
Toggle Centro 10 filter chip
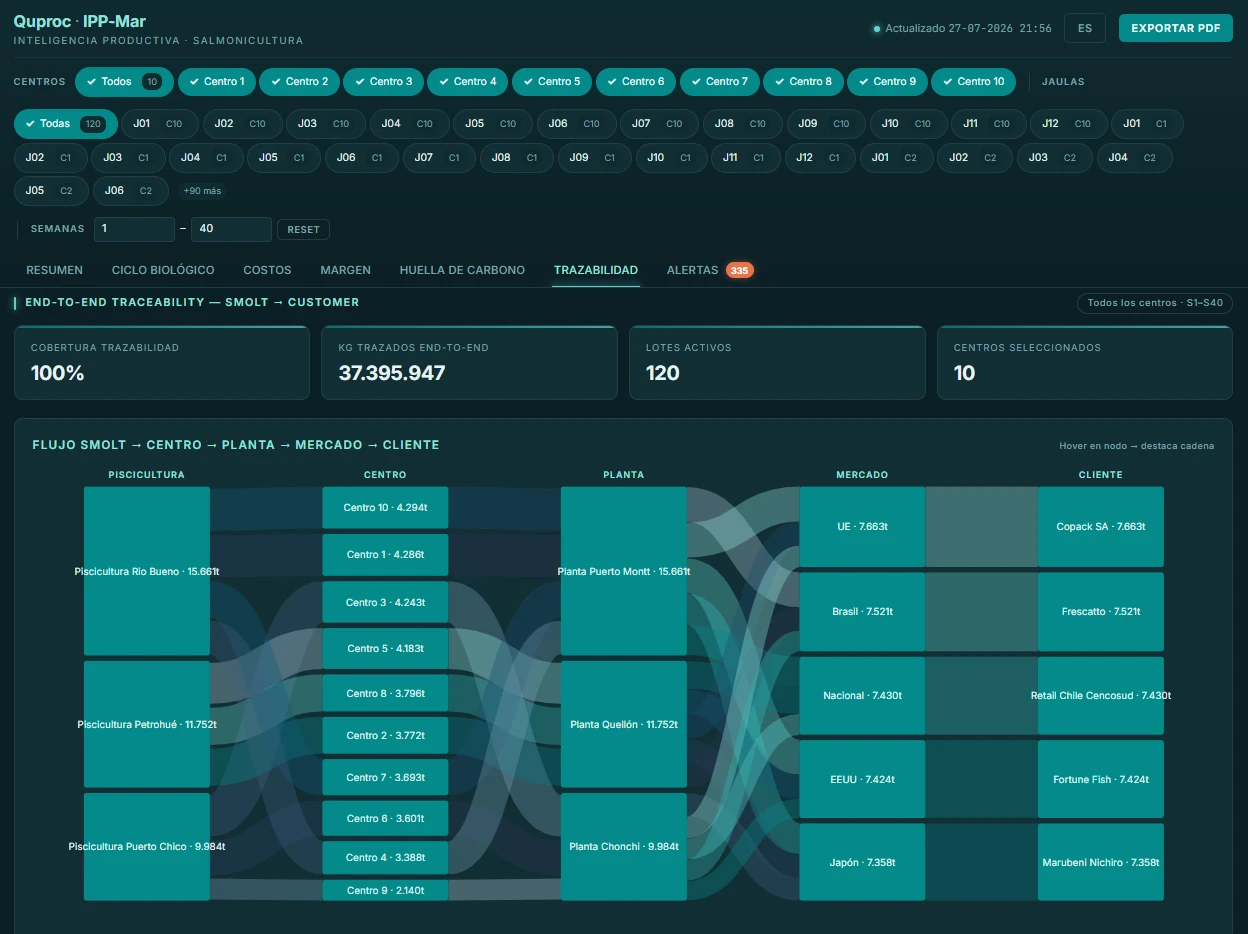(x=974, y=82)
